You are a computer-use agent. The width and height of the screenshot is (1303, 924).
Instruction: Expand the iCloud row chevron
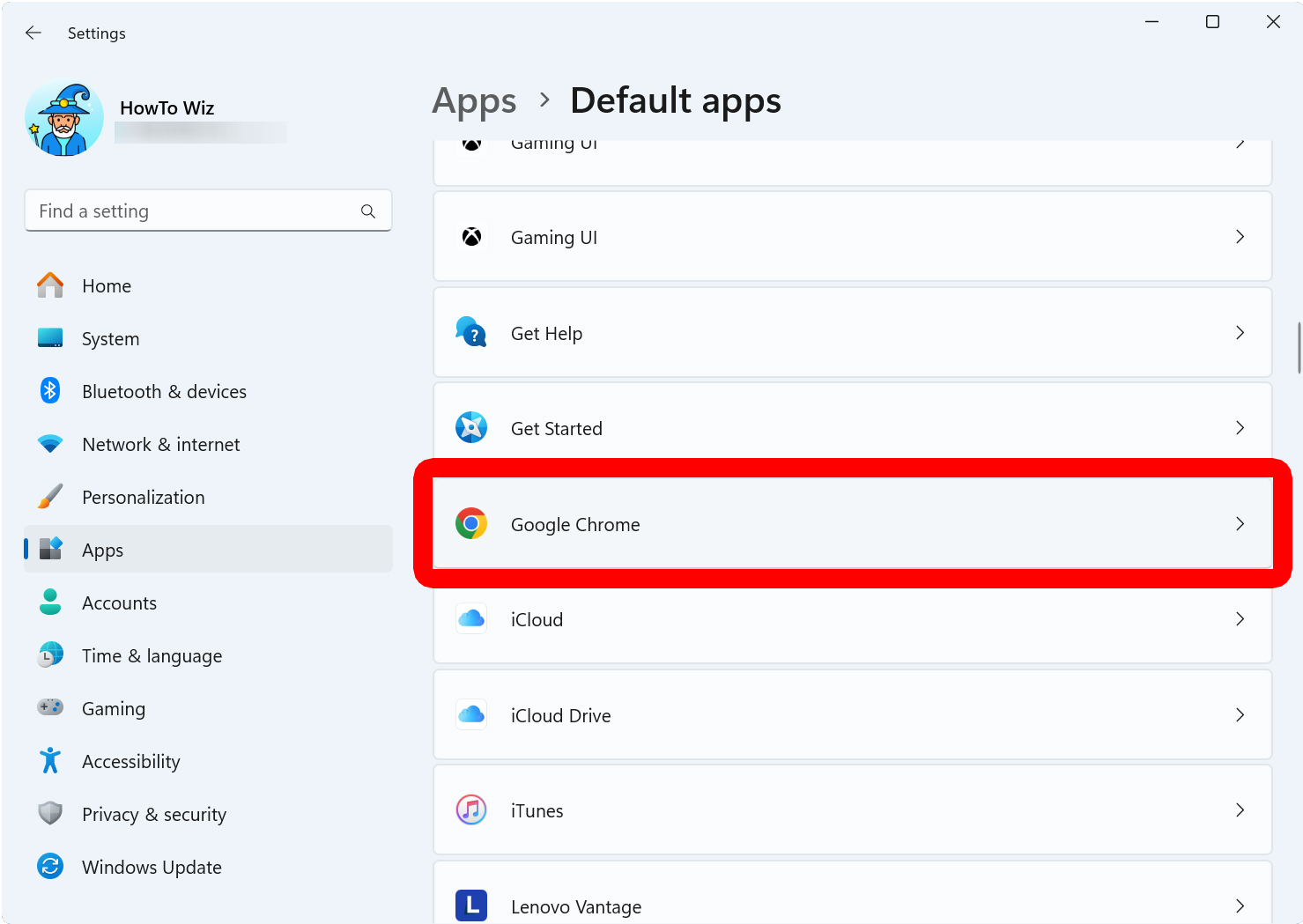(x=1240, y=619)
